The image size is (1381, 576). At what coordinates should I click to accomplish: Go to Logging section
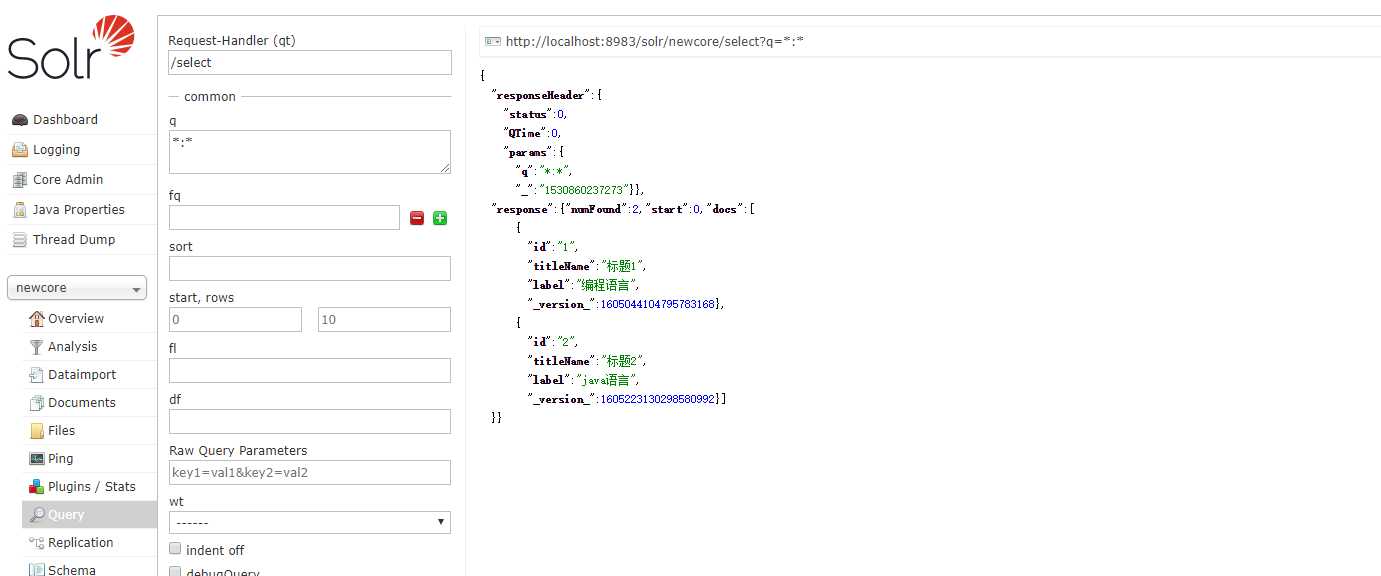(56, 150)
